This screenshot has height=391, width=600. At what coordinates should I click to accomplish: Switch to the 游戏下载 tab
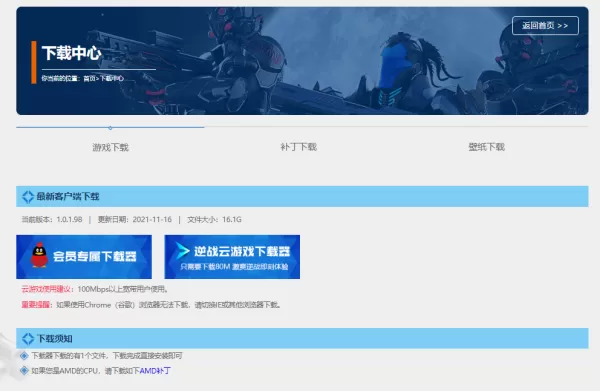pos(110,147)
